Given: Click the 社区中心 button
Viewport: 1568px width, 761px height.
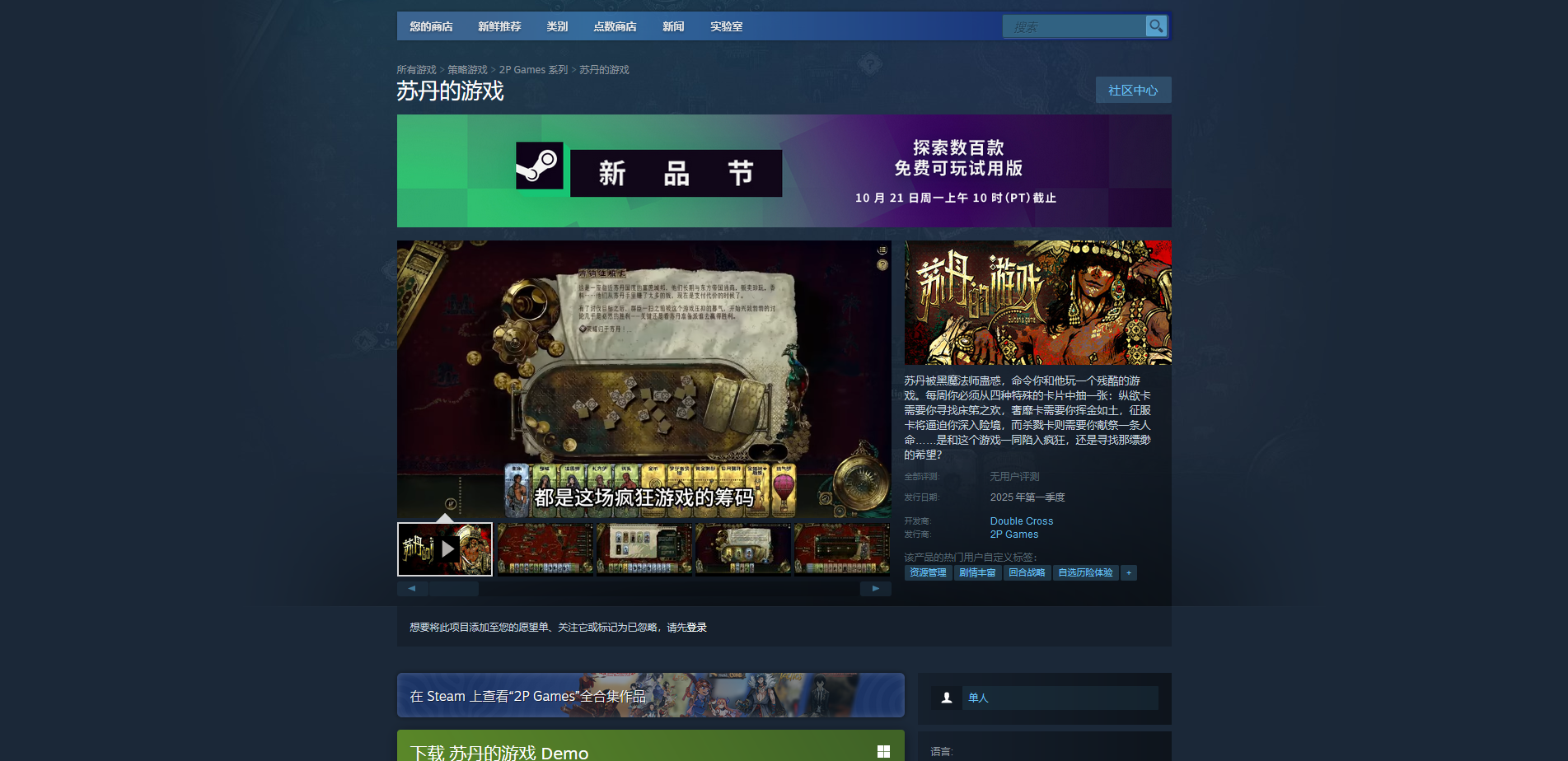Looking at the screenshot, I should (1133, 90).
